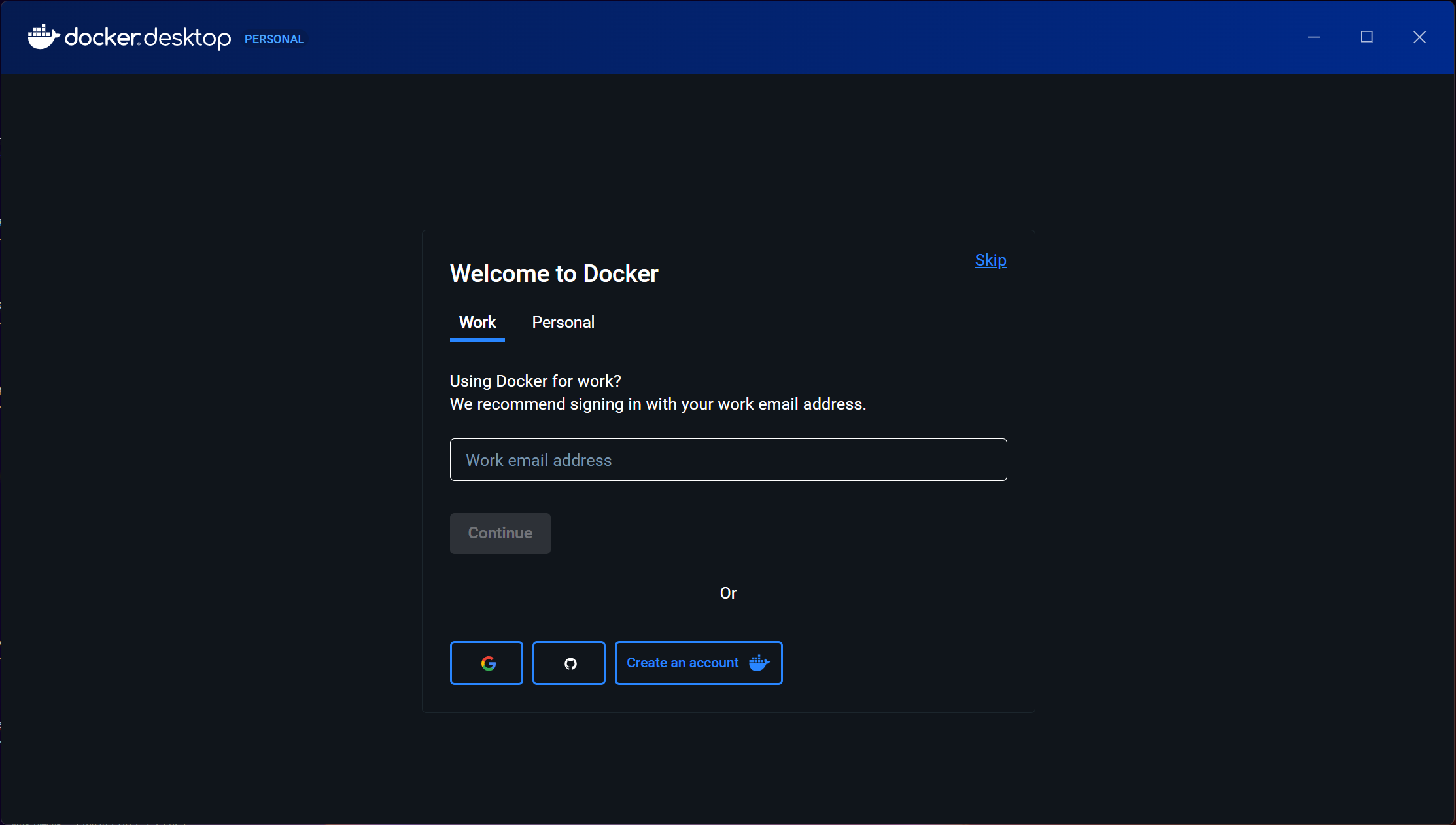Select the Work tab
1456x825 pixels.
pos(477,322)
